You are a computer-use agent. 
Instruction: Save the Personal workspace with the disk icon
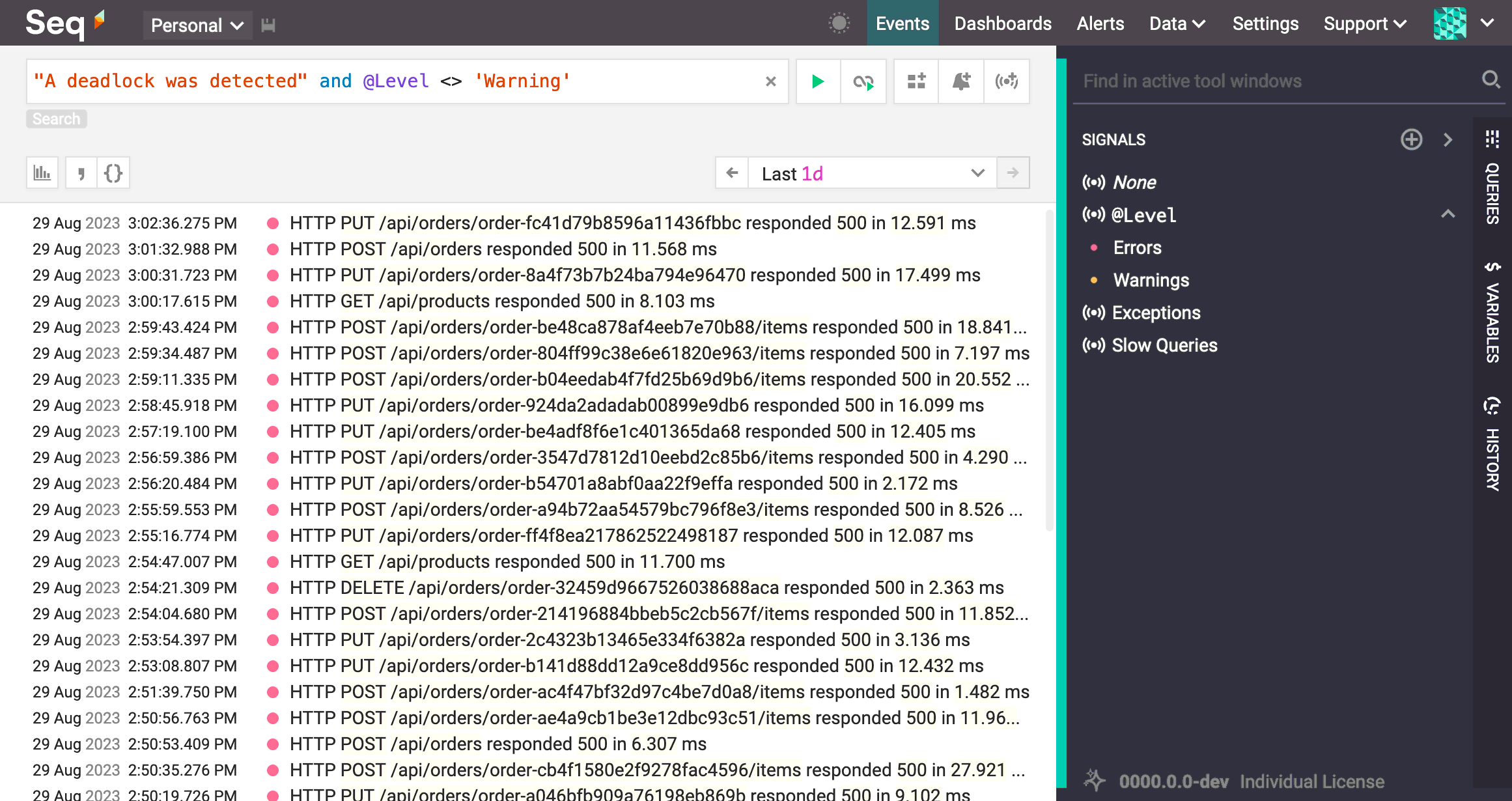click(268, 25)
